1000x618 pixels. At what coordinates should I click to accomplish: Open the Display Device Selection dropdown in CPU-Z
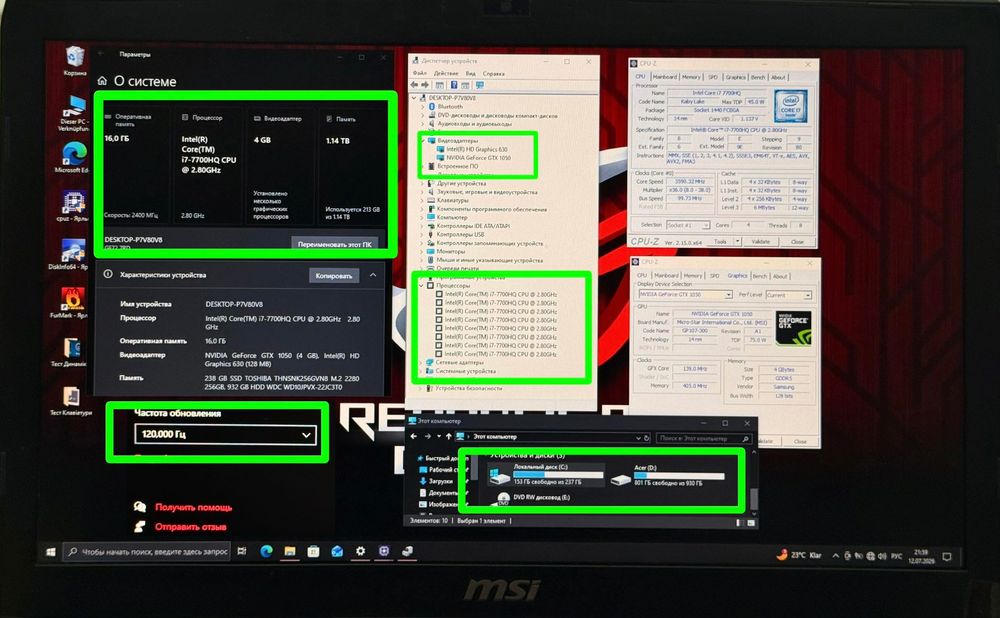(686, 295)
